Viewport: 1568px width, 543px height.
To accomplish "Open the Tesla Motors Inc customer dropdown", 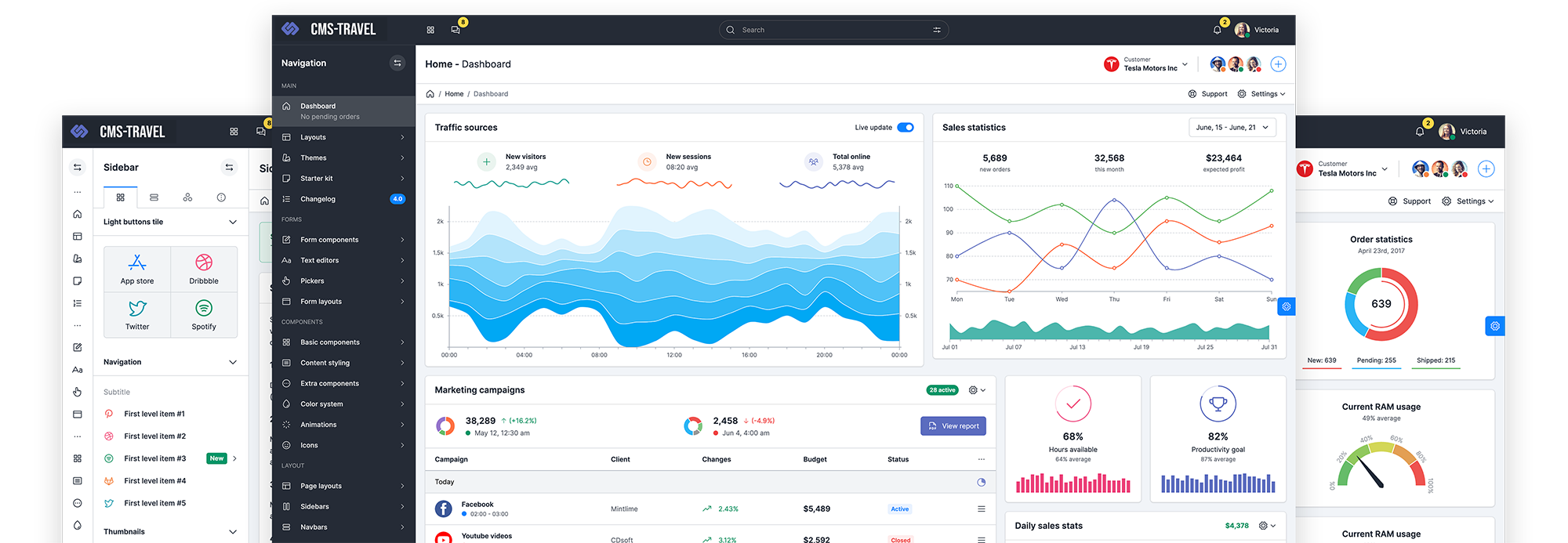I will (1145, 64).
